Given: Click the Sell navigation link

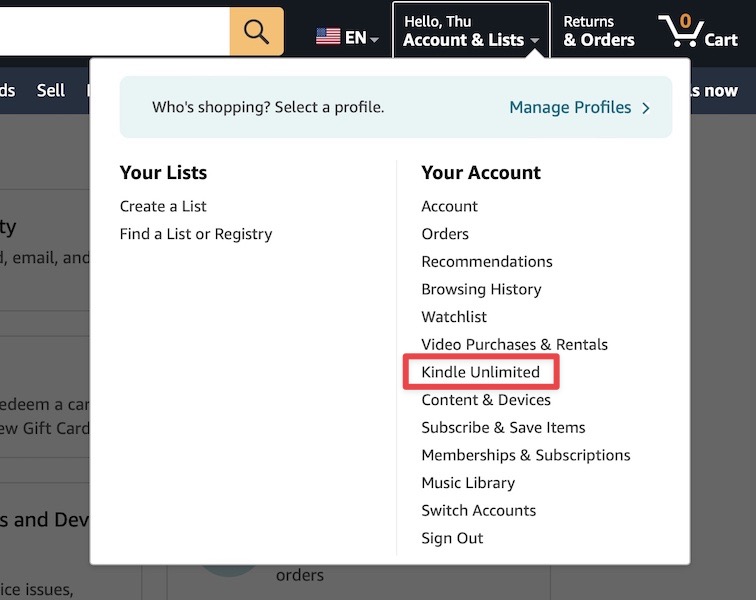Looking at the screenshot, I should pyautogui.click(x=51, y=90).
